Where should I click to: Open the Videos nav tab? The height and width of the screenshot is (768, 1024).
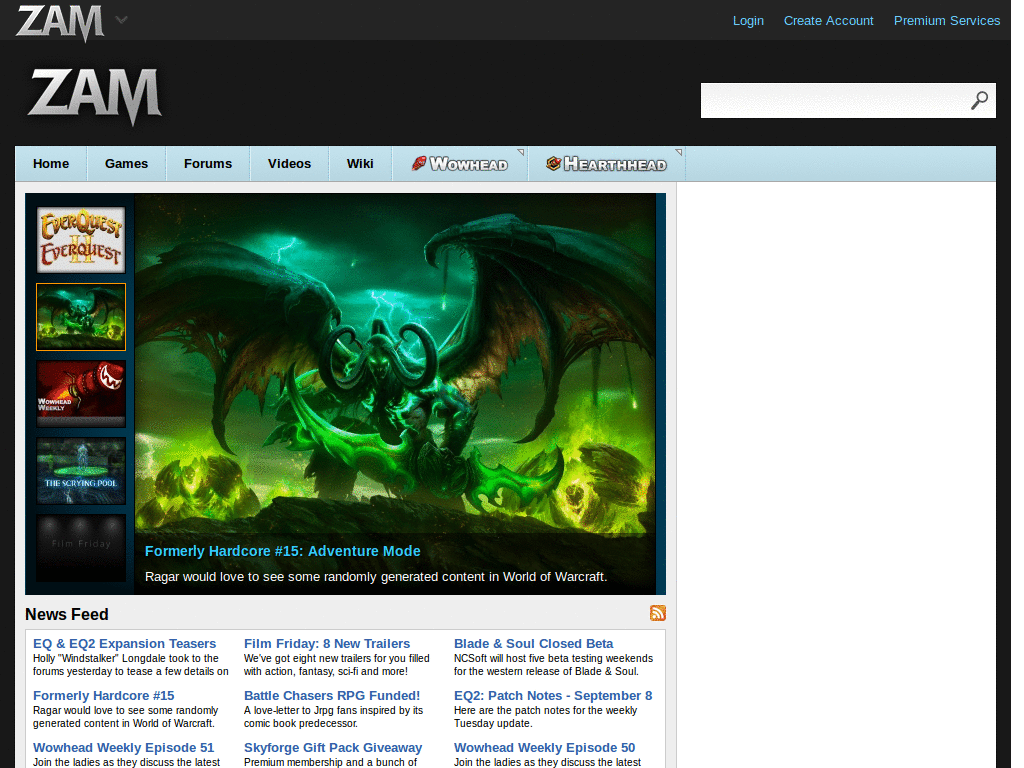(x=289, y=164)
